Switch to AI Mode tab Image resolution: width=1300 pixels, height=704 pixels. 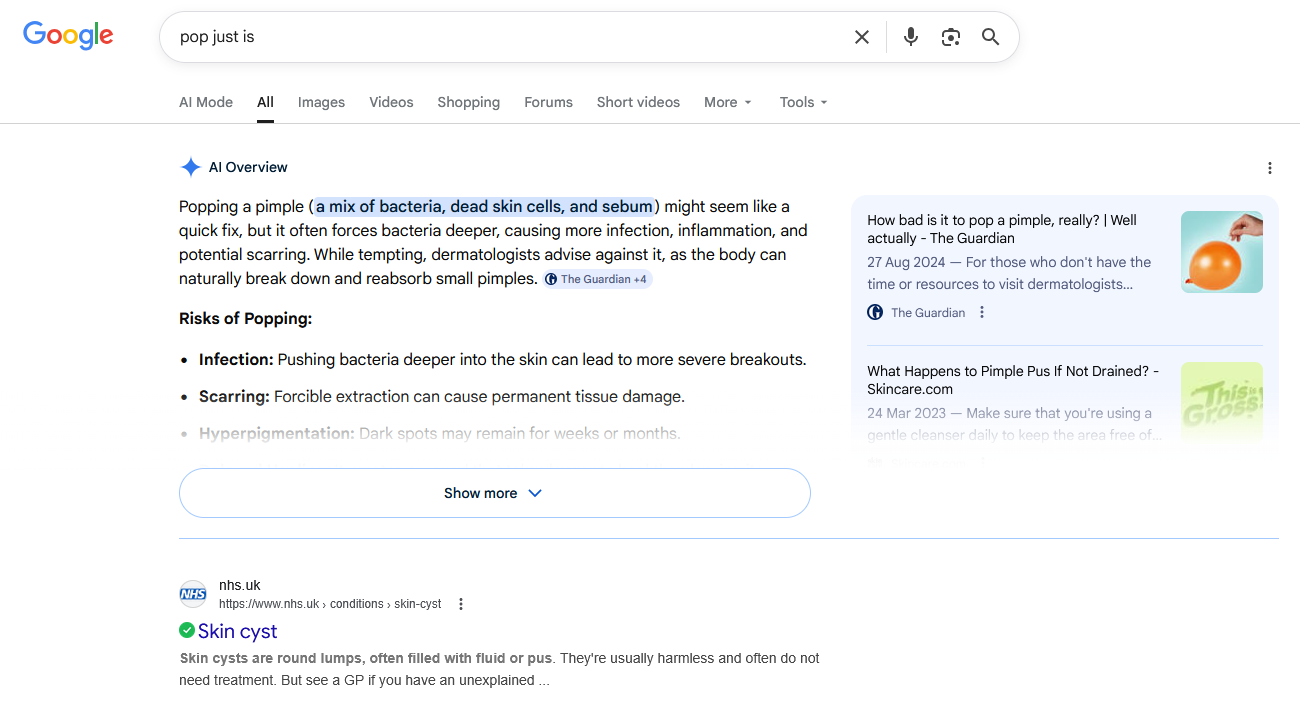pos(206,102)
